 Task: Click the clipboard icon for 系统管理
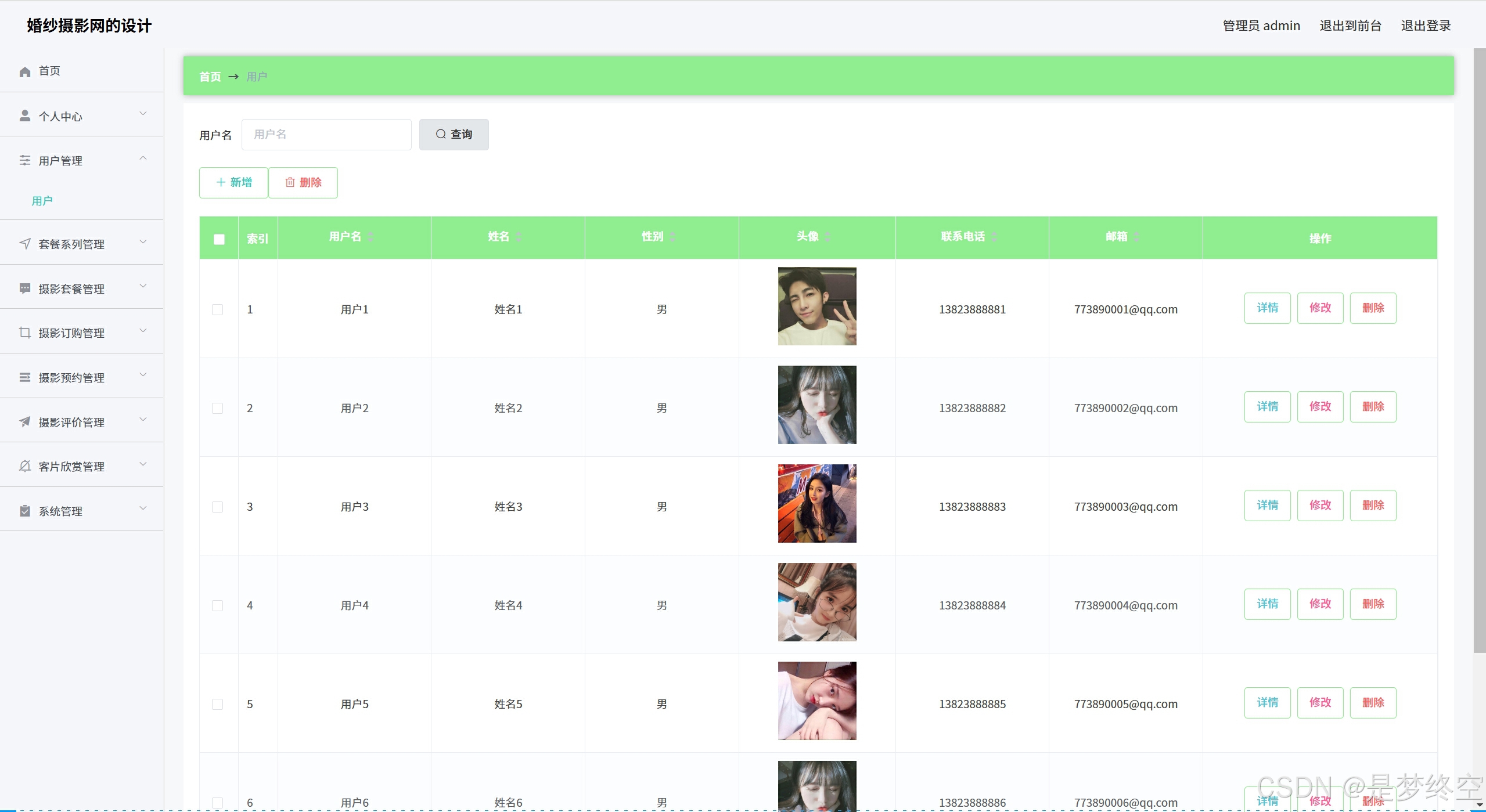pyautogui.click(x=24, y=511)
